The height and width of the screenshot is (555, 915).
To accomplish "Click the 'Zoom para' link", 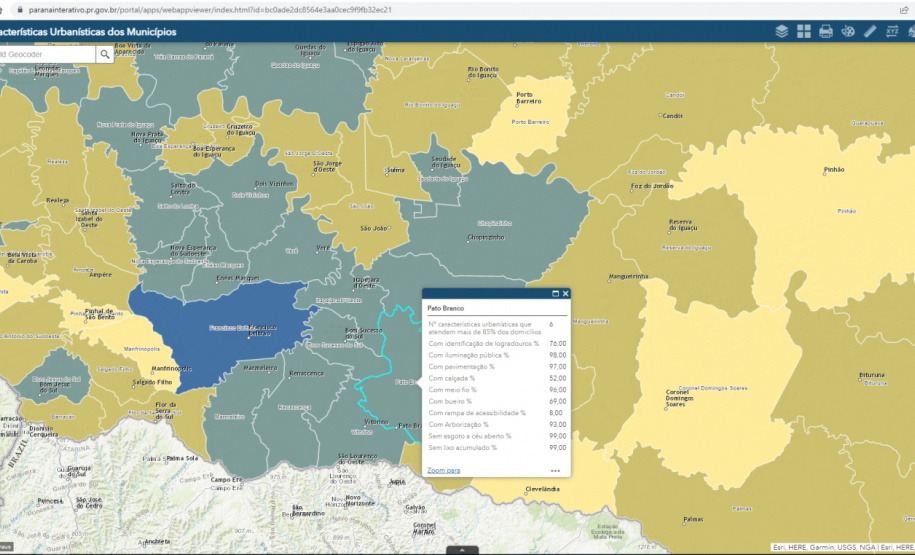I will point(444,470).
